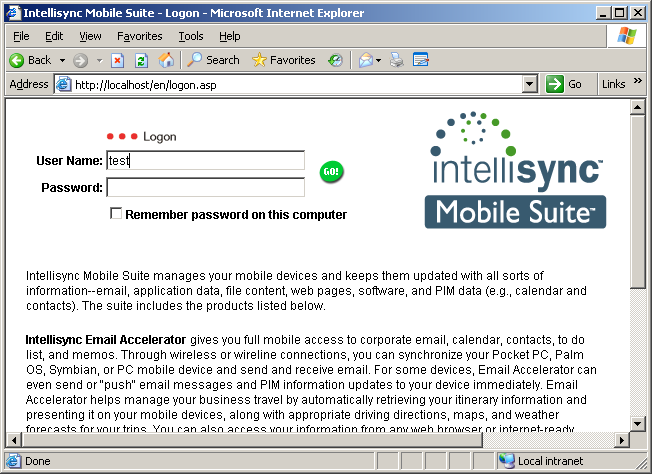Open the Tools menu

(191, 36)
